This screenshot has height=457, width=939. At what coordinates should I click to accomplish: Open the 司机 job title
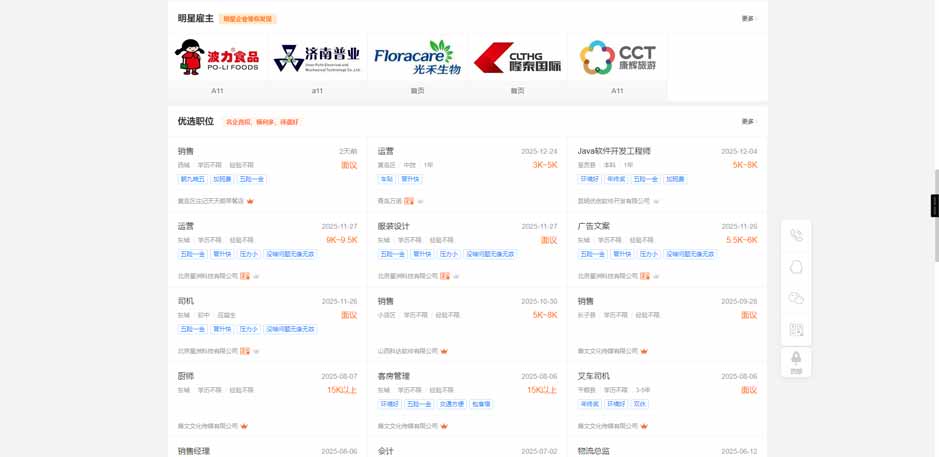tap(186, 301)
